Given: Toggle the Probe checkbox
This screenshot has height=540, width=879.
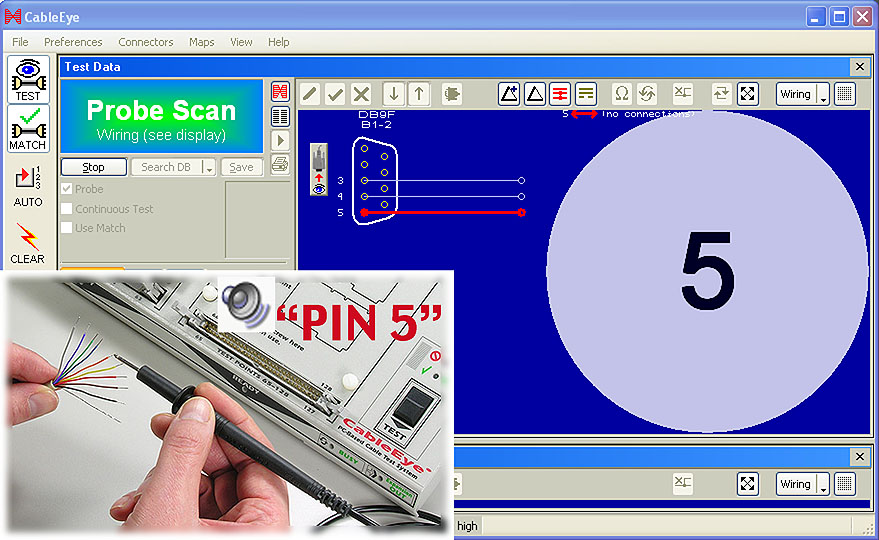Looking at the screenshot, I should (67, 188).
